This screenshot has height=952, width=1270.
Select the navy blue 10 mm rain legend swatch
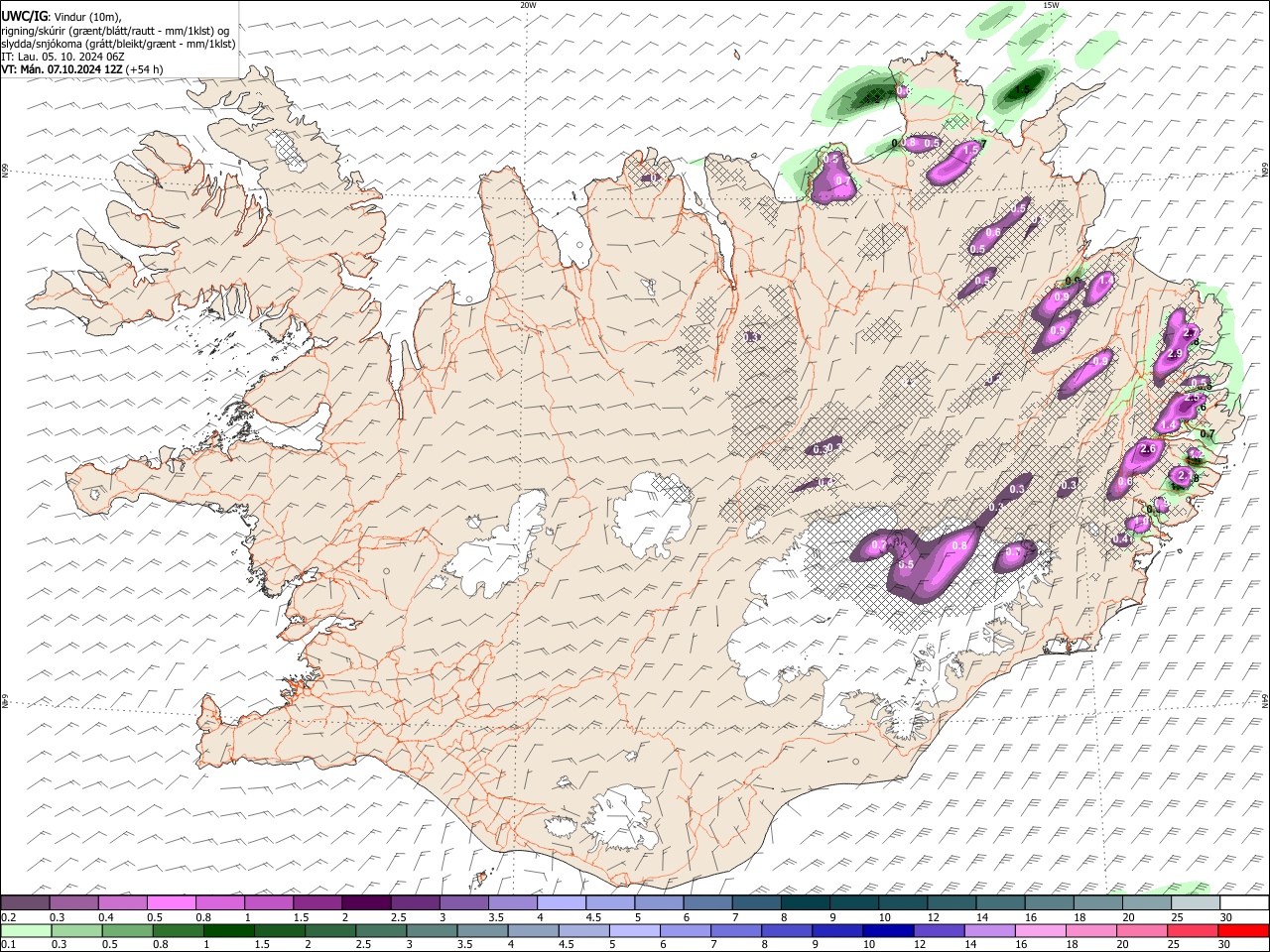(x=886, y=931)
